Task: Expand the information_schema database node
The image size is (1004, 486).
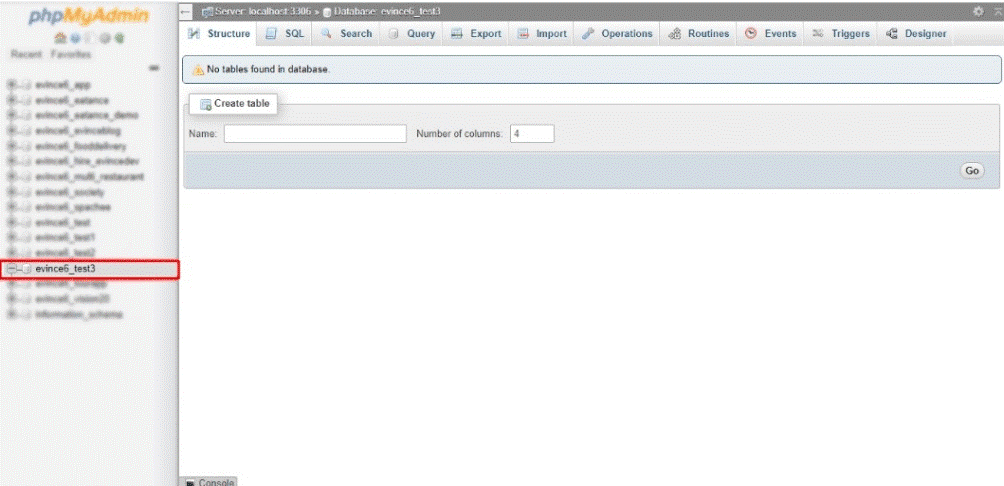Action: click(11, 314)
